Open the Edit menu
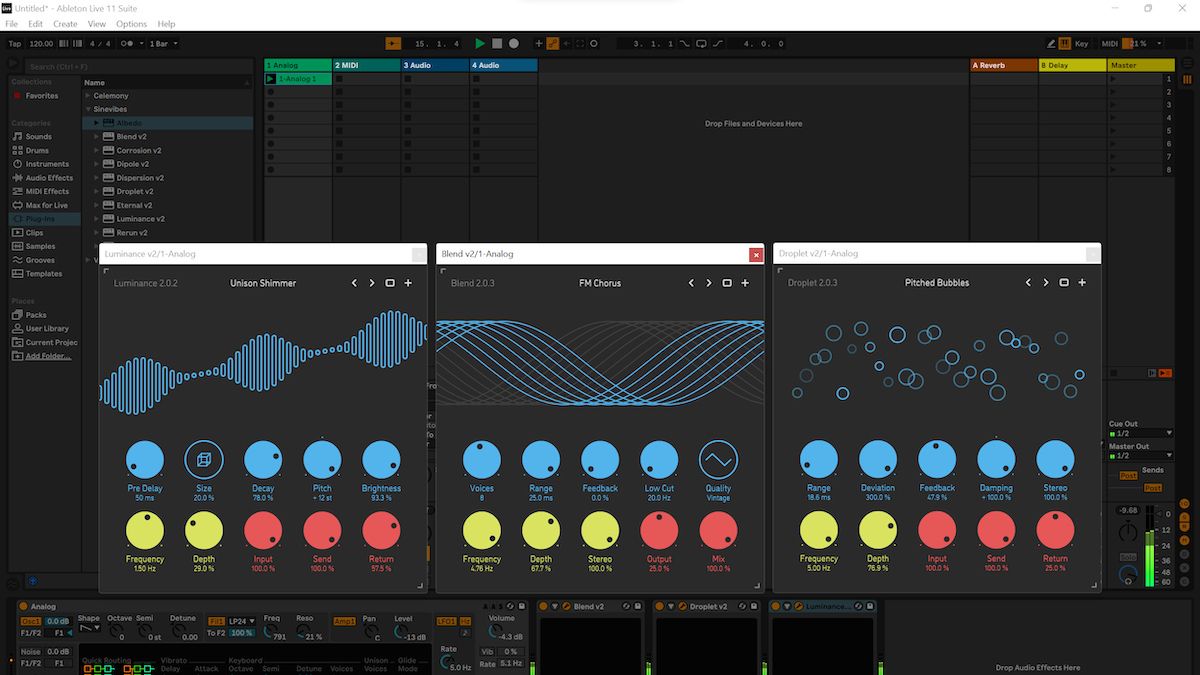 point(36,23)
